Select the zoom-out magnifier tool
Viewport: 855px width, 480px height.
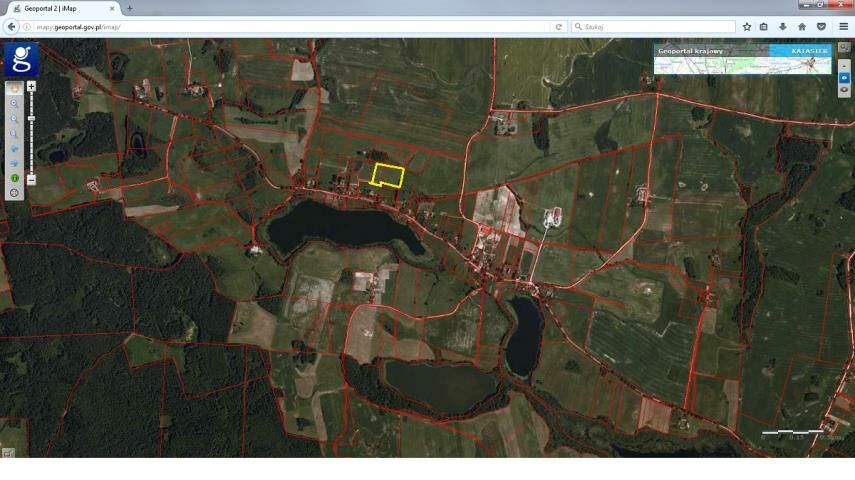click(14, 118)
